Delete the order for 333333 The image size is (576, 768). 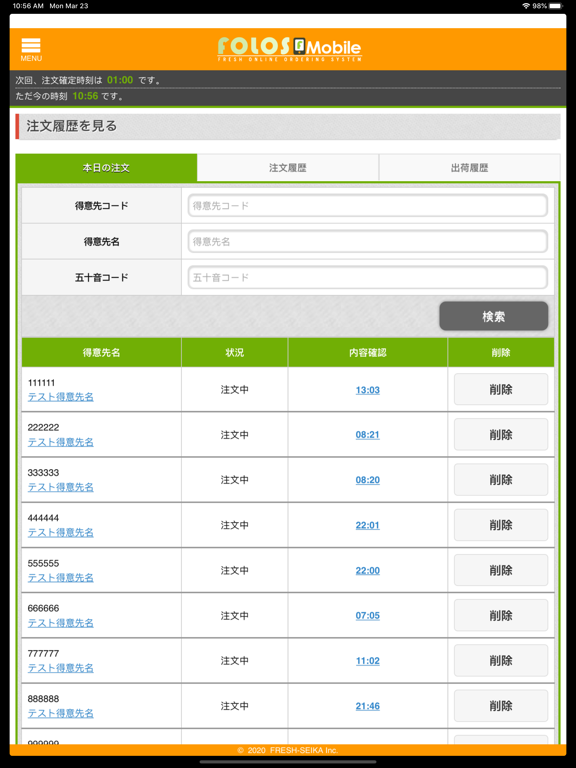click(501, 480)
